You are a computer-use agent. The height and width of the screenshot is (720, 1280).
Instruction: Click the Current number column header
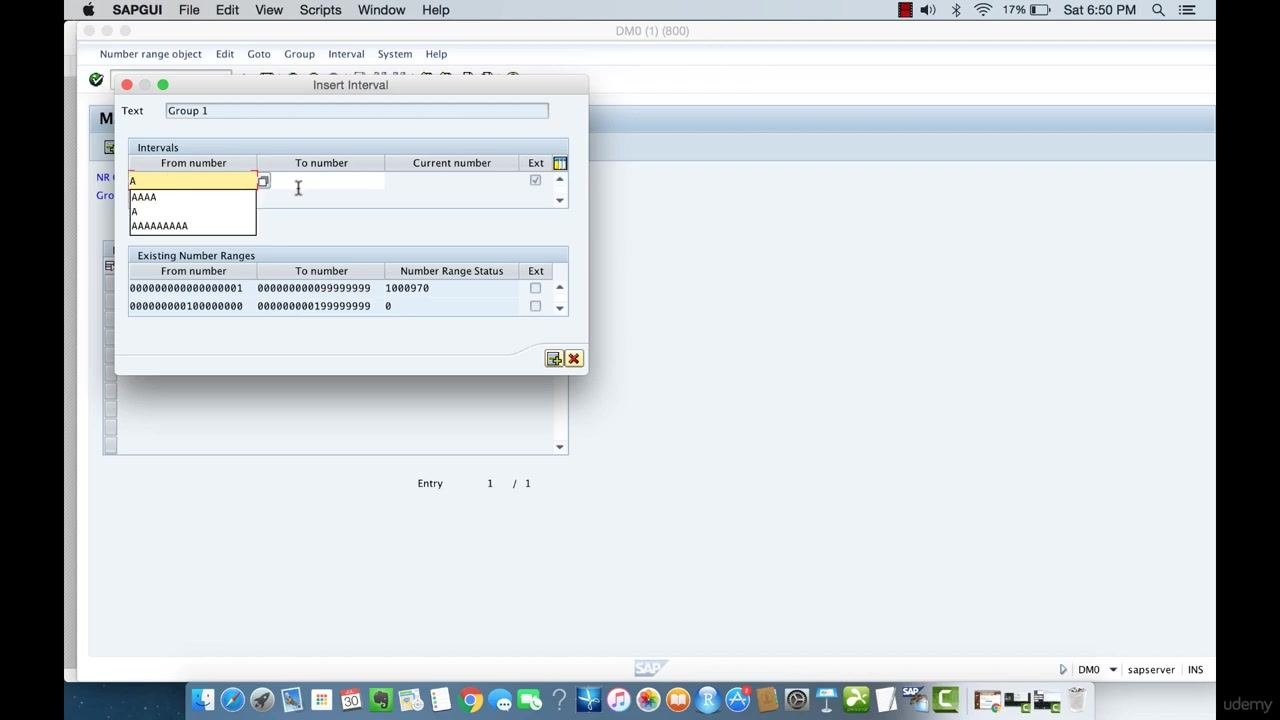(452, 163)
